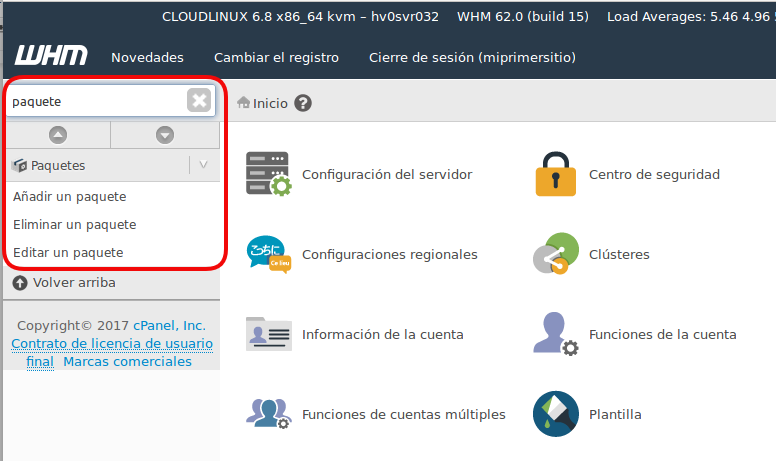Open Configuraciones regionales label
Image resolution: width=776 pixels, height=461 pixels.
(x=390, y=254)
